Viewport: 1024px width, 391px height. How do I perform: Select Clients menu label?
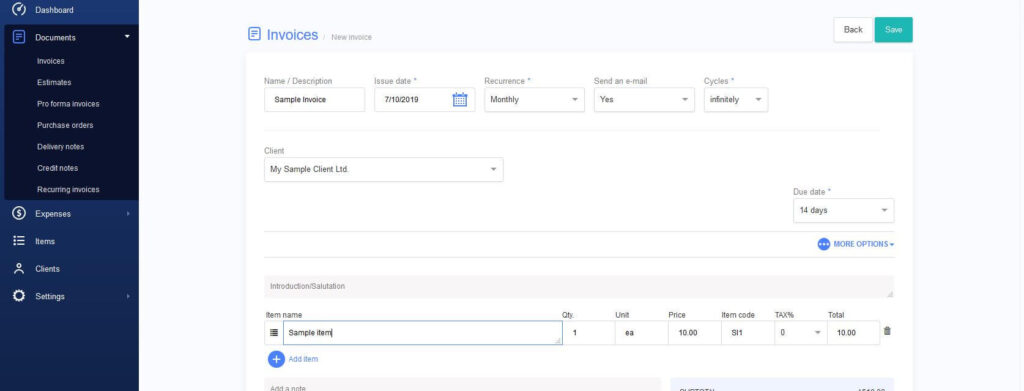click(47, 269)
